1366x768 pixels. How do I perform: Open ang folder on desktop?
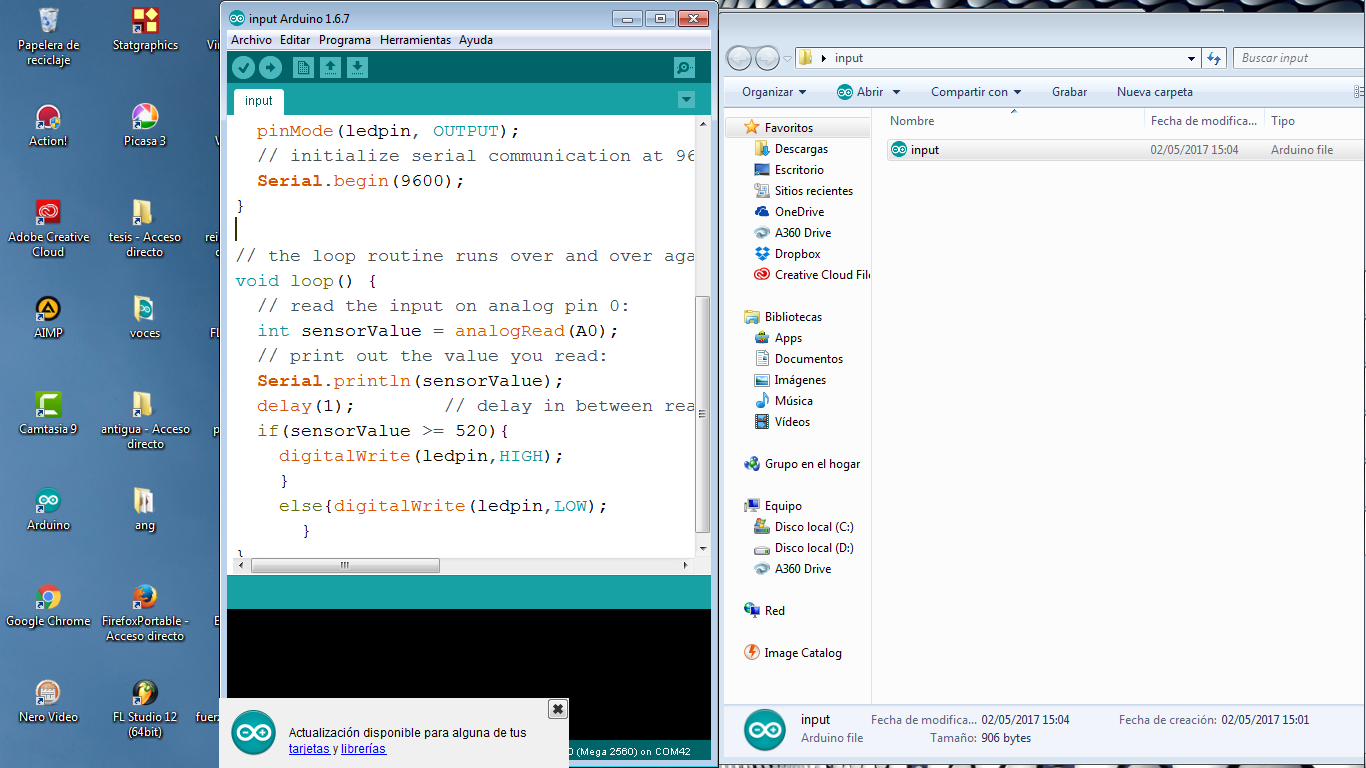(145, 509)
